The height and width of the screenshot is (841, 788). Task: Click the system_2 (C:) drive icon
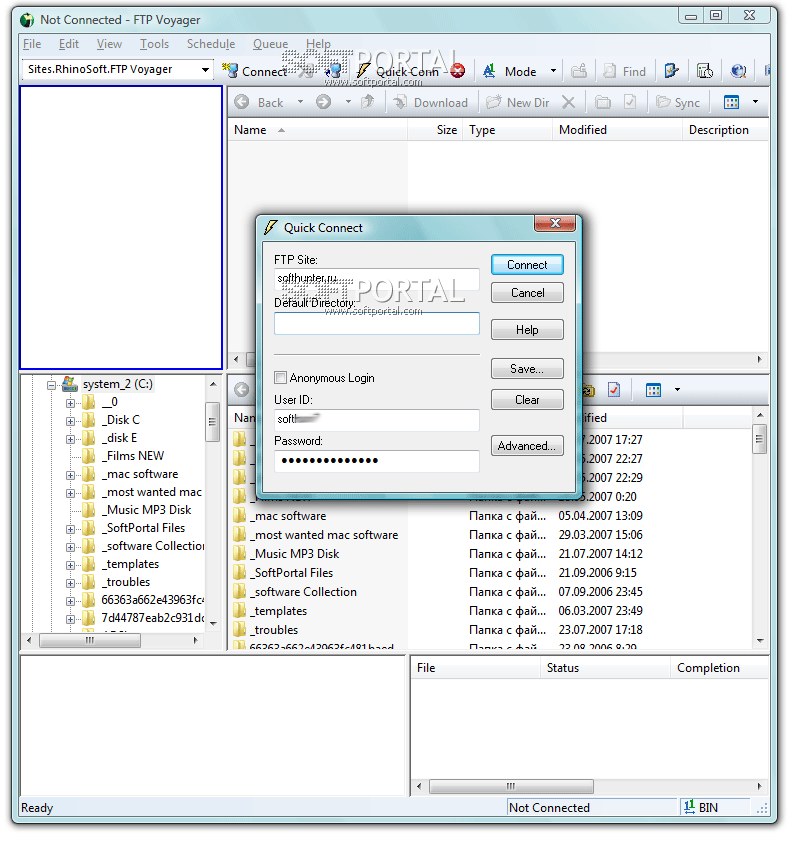(x=70, y=384)
